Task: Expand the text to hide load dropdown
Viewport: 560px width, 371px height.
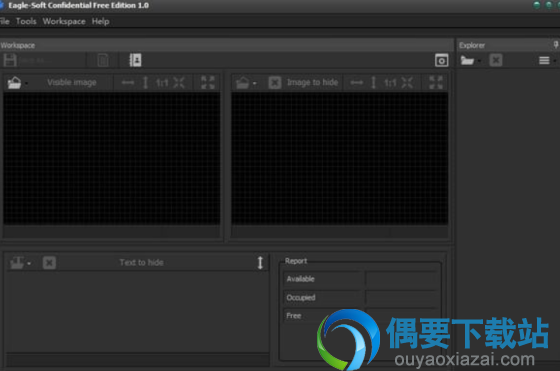Action: pos(29,264)
